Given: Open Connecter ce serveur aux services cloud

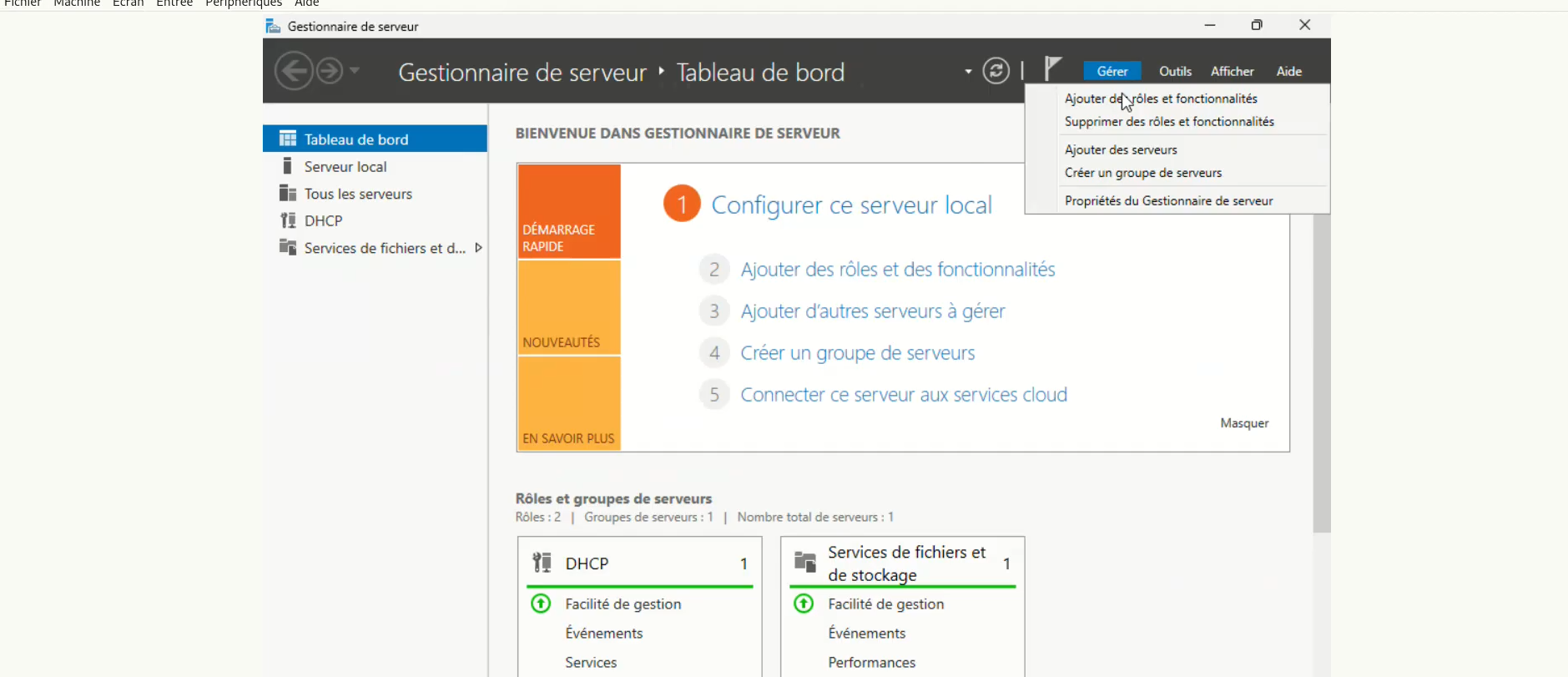Looking at the screenshot, I should tap(904, 395).
